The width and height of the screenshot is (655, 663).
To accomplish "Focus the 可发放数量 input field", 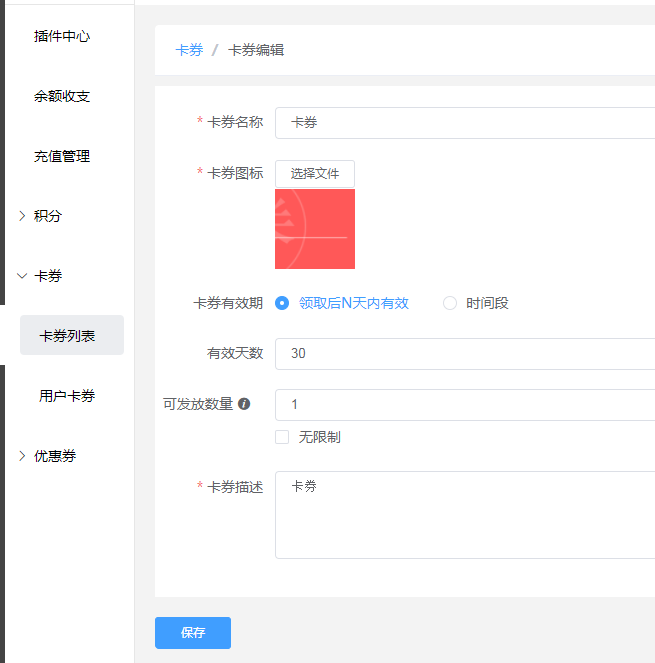I will (x=465, y=405).
